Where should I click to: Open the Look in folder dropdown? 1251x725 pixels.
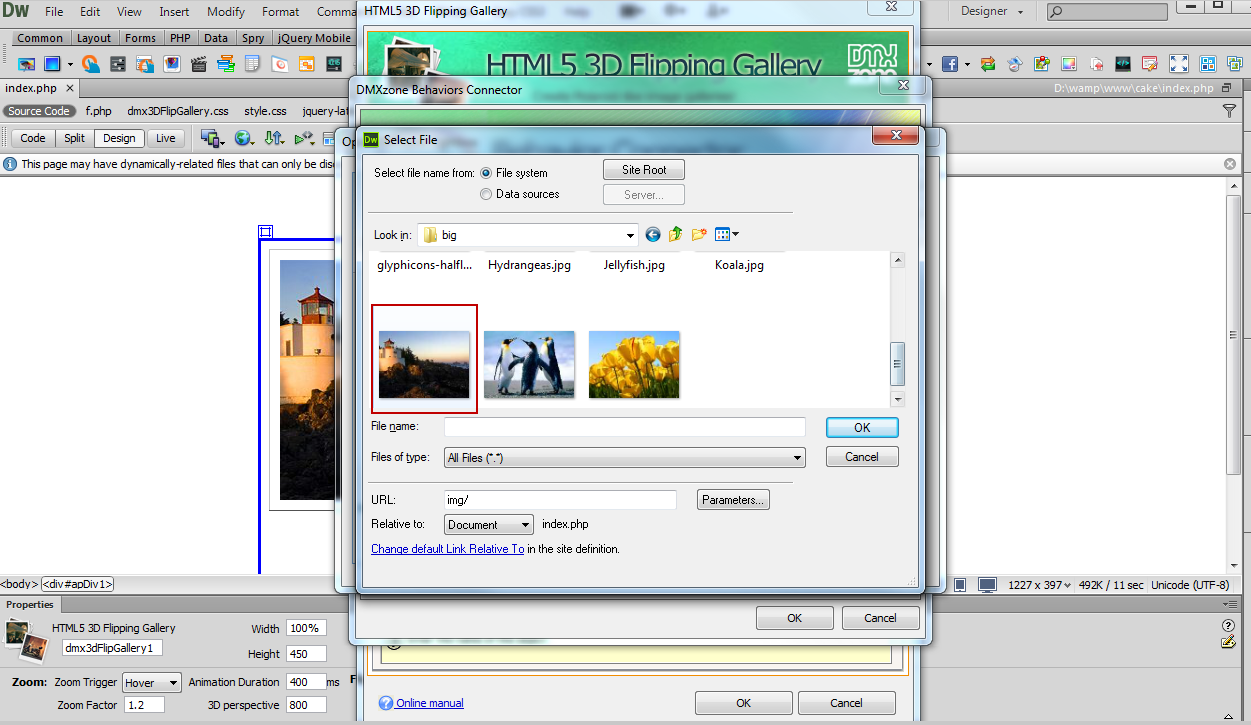[x=630, y=236]
